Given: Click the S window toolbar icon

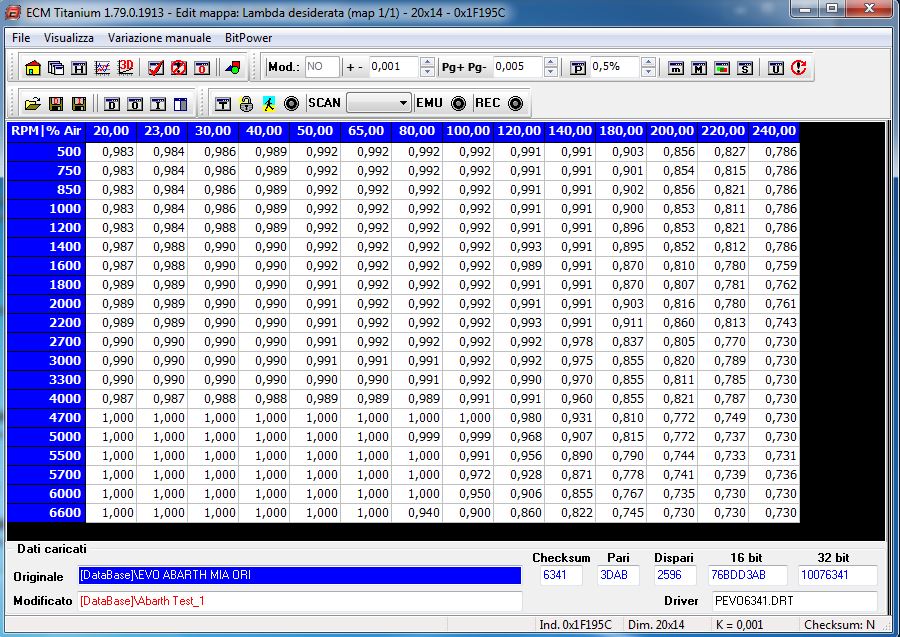Looking at the screenshot, I should click(x=745, y=68).
